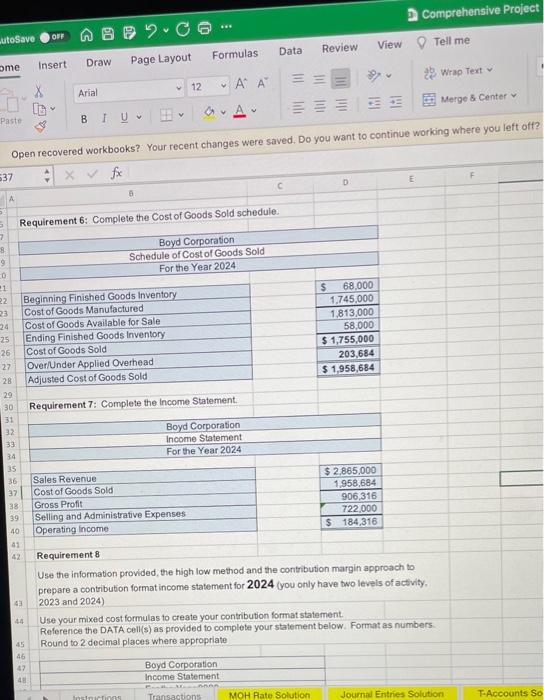
Task: Switch to Page Layout tab
Action: [161, 58]
